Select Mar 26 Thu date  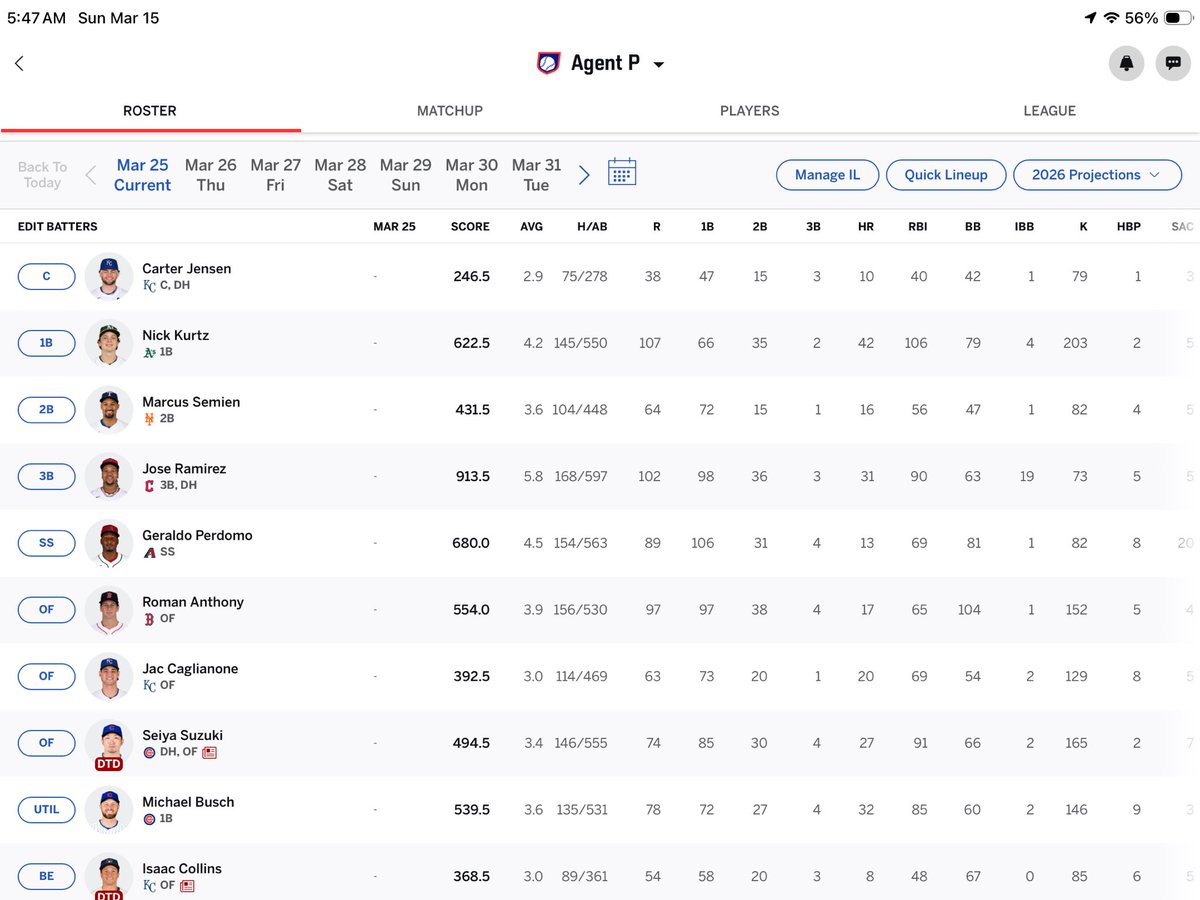tap(211, 175)
